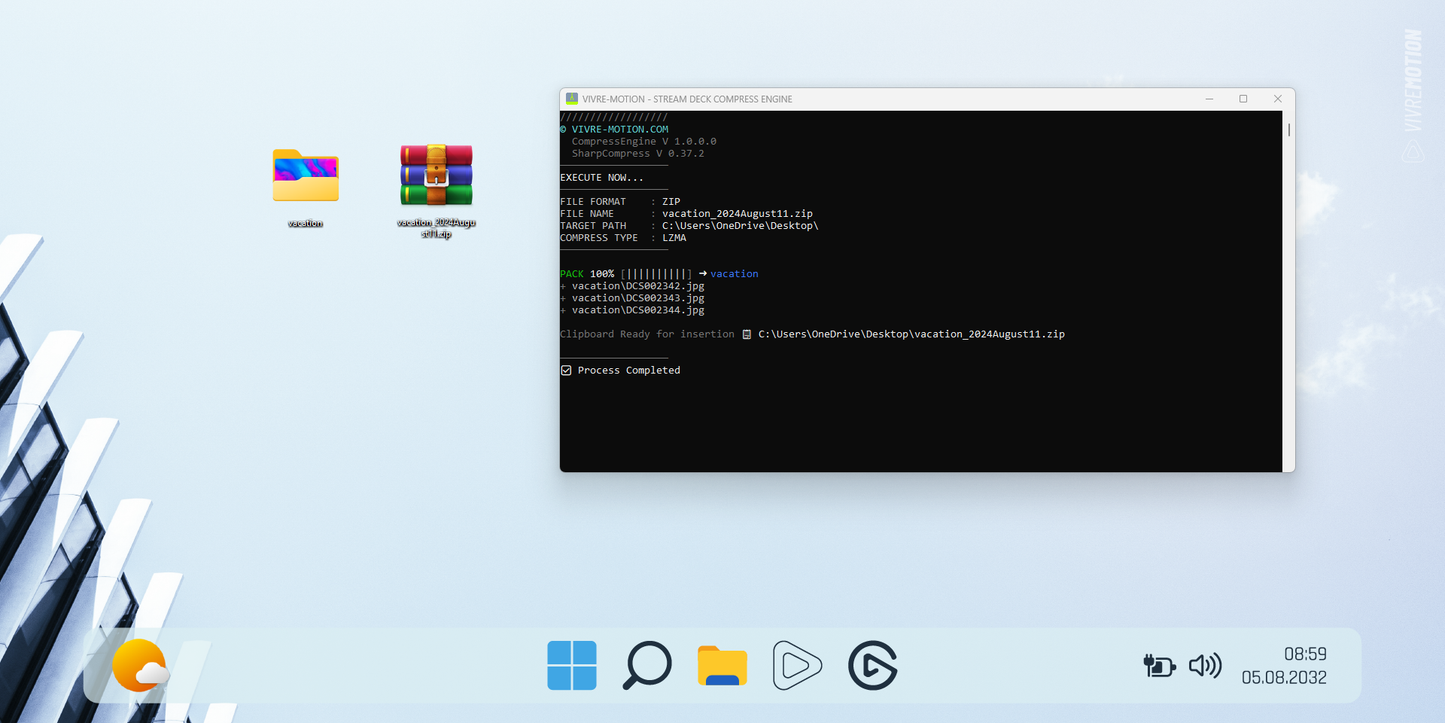Open the Windows Start menu
Image resolution: width=1445 pixels, height=723 pixels.
point(572,665)
